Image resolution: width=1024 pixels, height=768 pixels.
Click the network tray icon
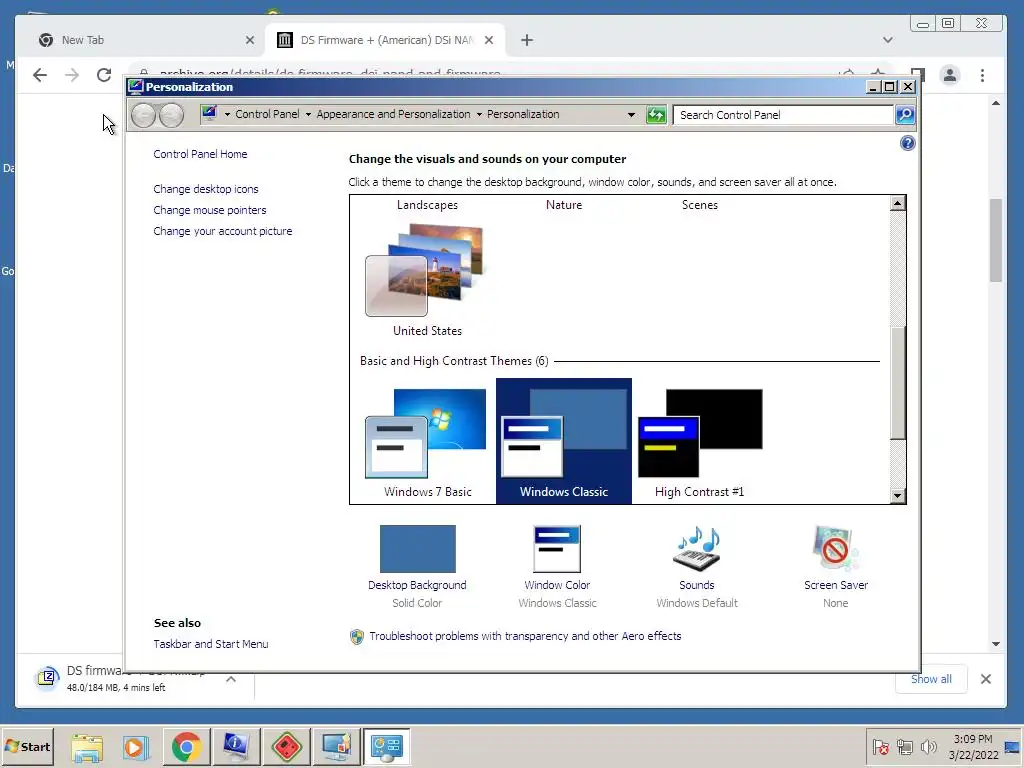click(904, 746)
